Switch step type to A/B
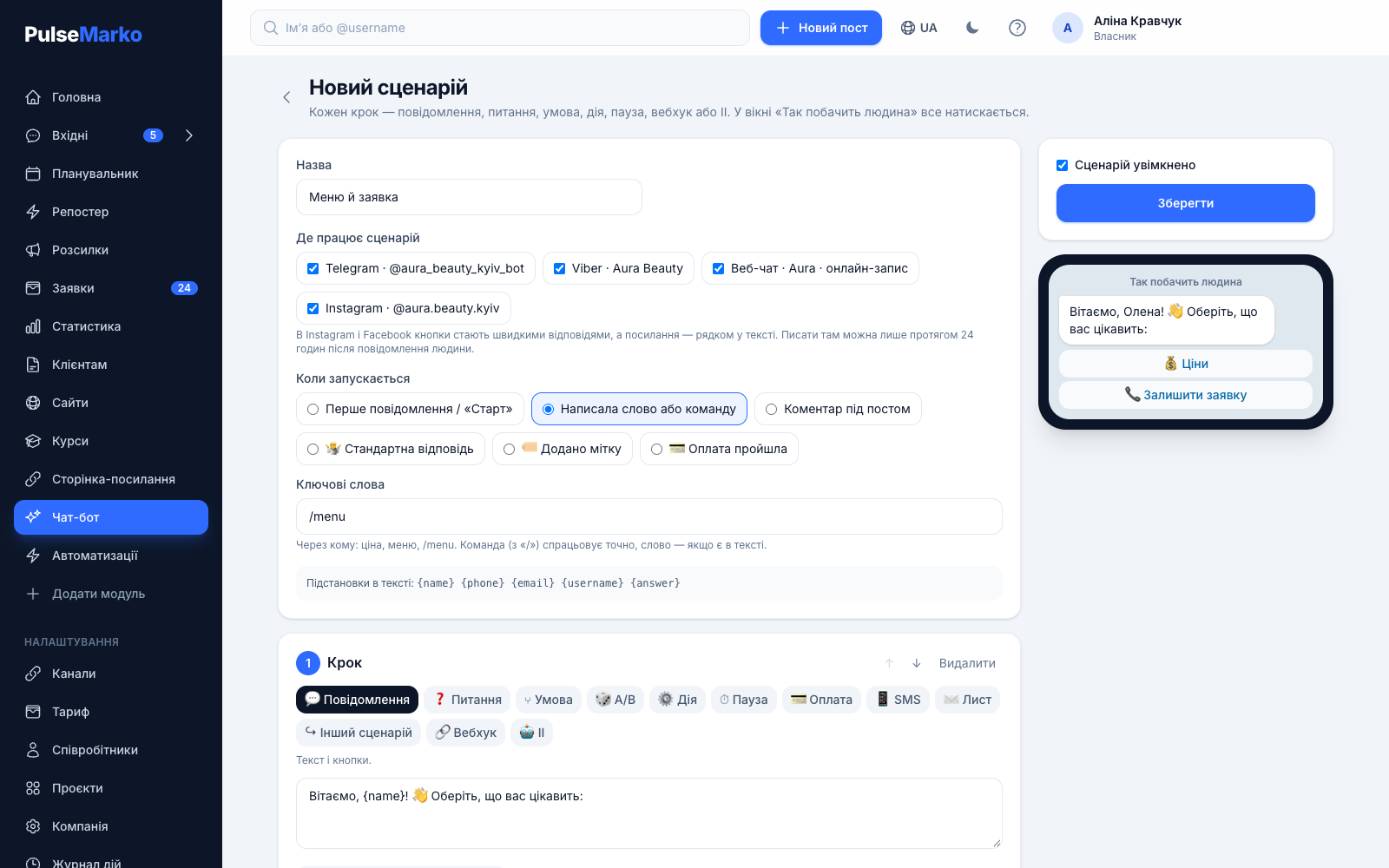Screen dimensions: 1389x868 616,700
